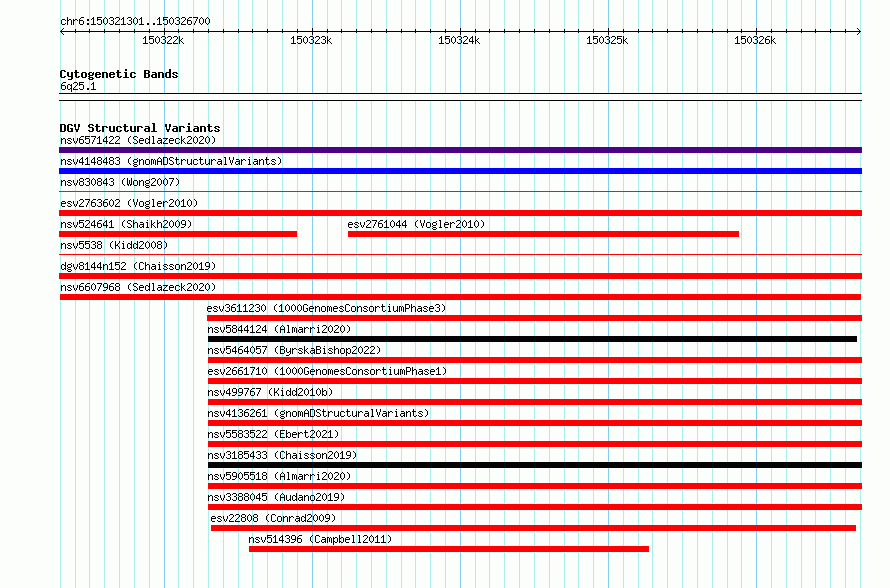This screenshot has height=588, width=890.
Task: Open the nsv830843 (Wong2007) label
Action: 120,182
